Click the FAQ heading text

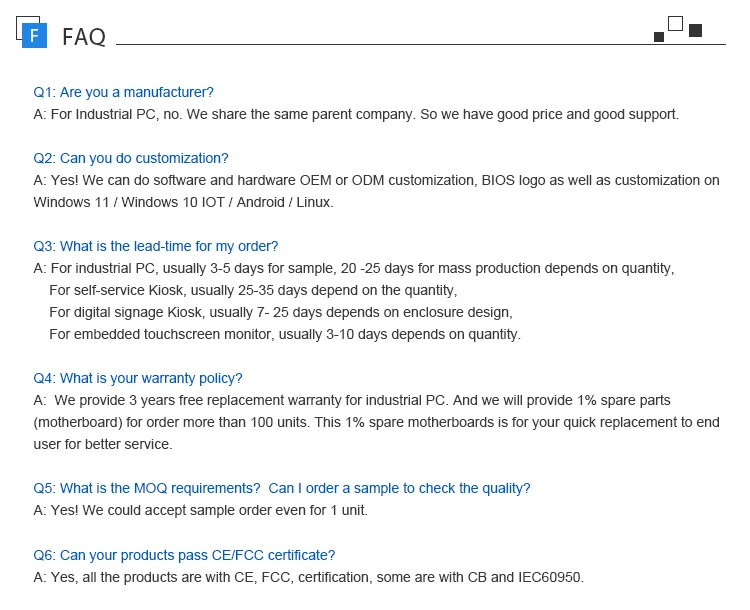click(83, 38)
